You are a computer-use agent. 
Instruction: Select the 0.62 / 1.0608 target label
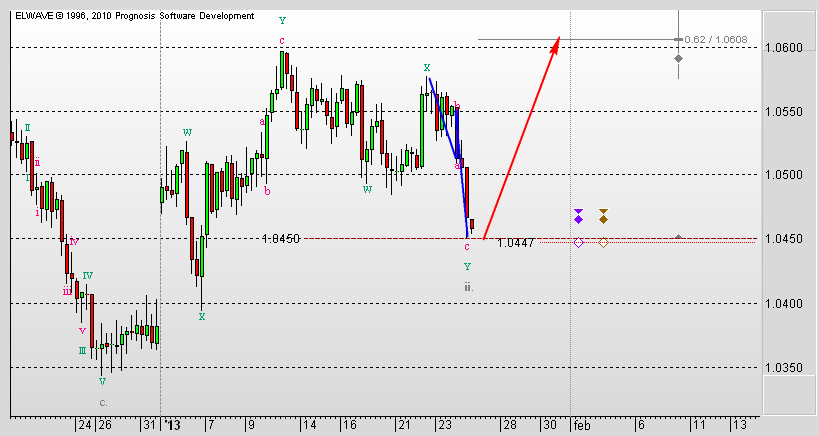(716, 39)
